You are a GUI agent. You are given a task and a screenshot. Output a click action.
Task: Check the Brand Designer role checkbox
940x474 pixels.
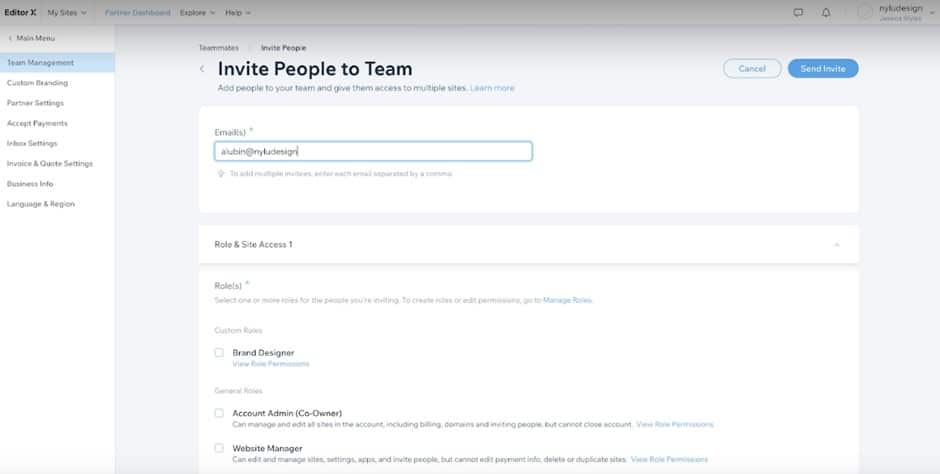(x=219, y=352)
